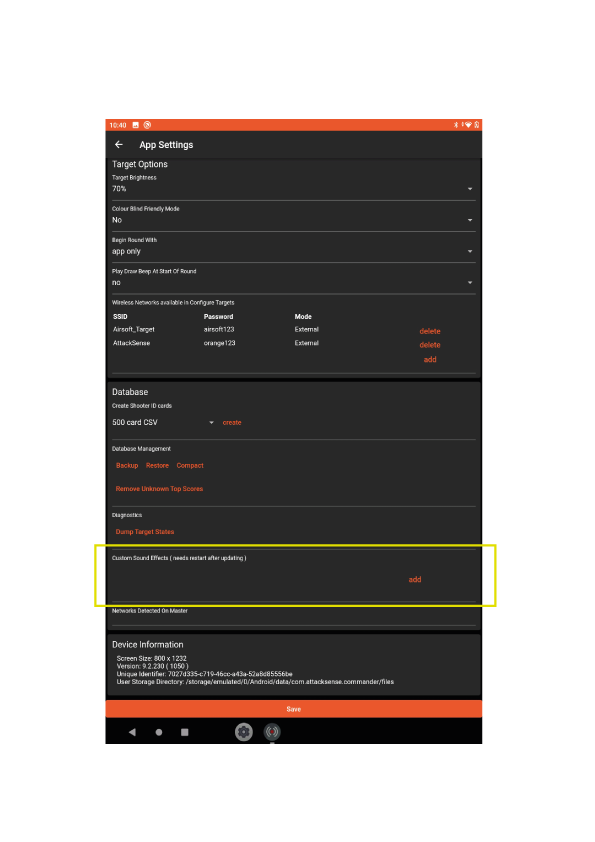Select the airsoft123 password cell
Screen dimensions: 595x842
219,329
